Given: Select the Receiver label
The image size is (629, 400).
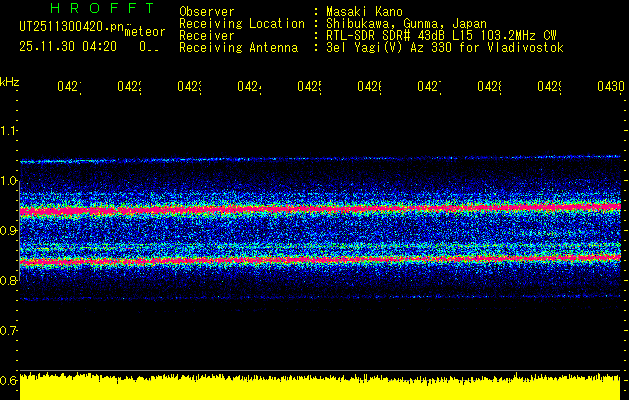Looking at the screenshot, I should click(207, 36).
